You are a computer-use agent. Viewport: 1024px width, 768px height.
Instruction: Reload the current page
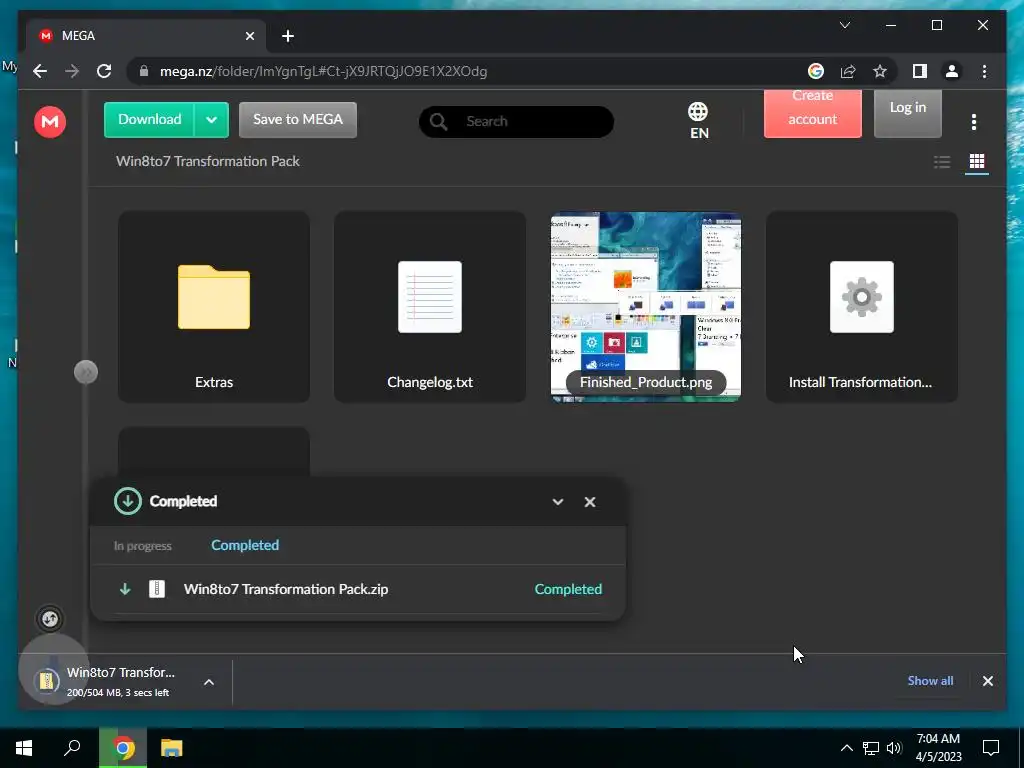[104, 71]
